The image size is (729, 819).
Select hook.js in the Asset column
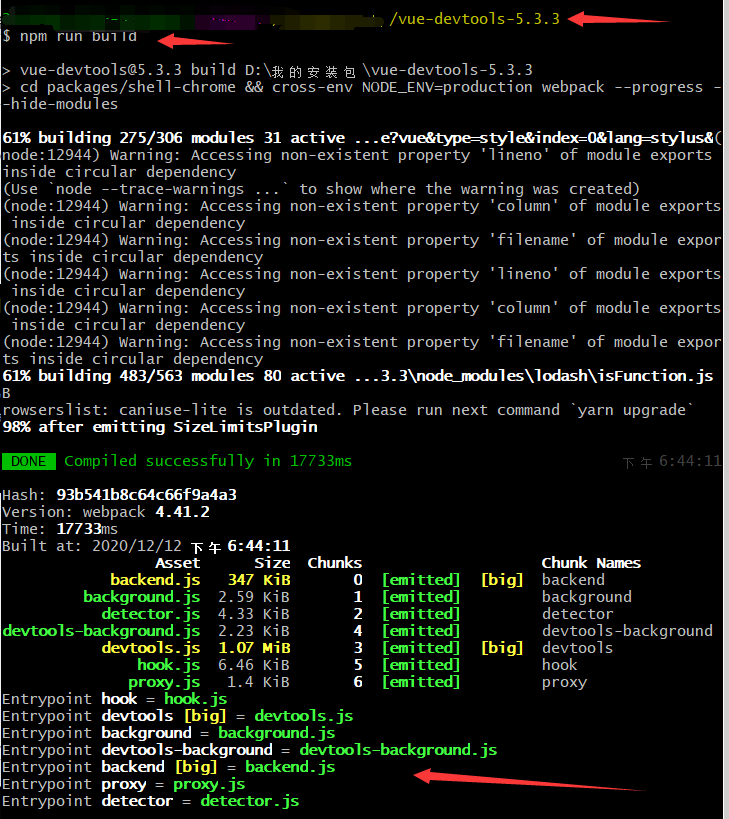click(169, 665)
